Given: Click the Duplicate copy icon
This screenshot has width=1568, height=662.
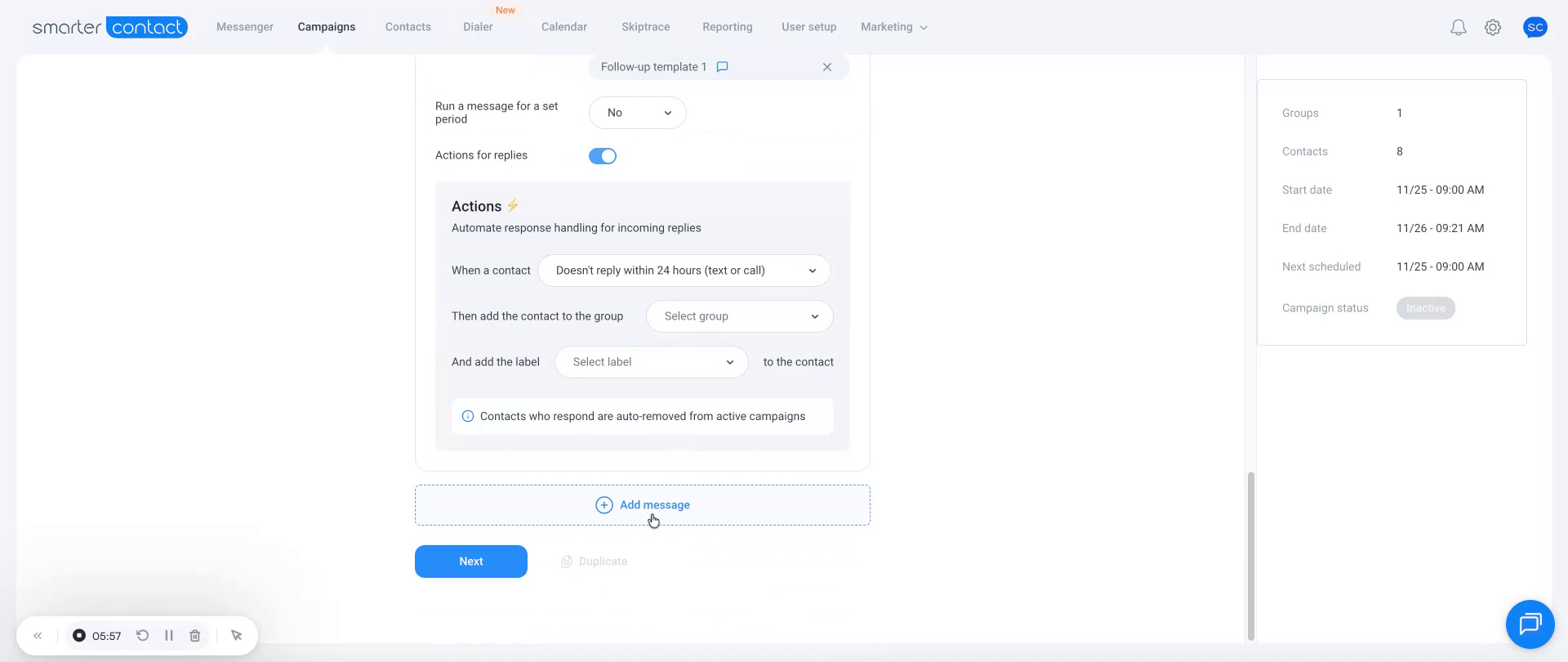Looking at the screenshot, I should (x=567, y=561).
